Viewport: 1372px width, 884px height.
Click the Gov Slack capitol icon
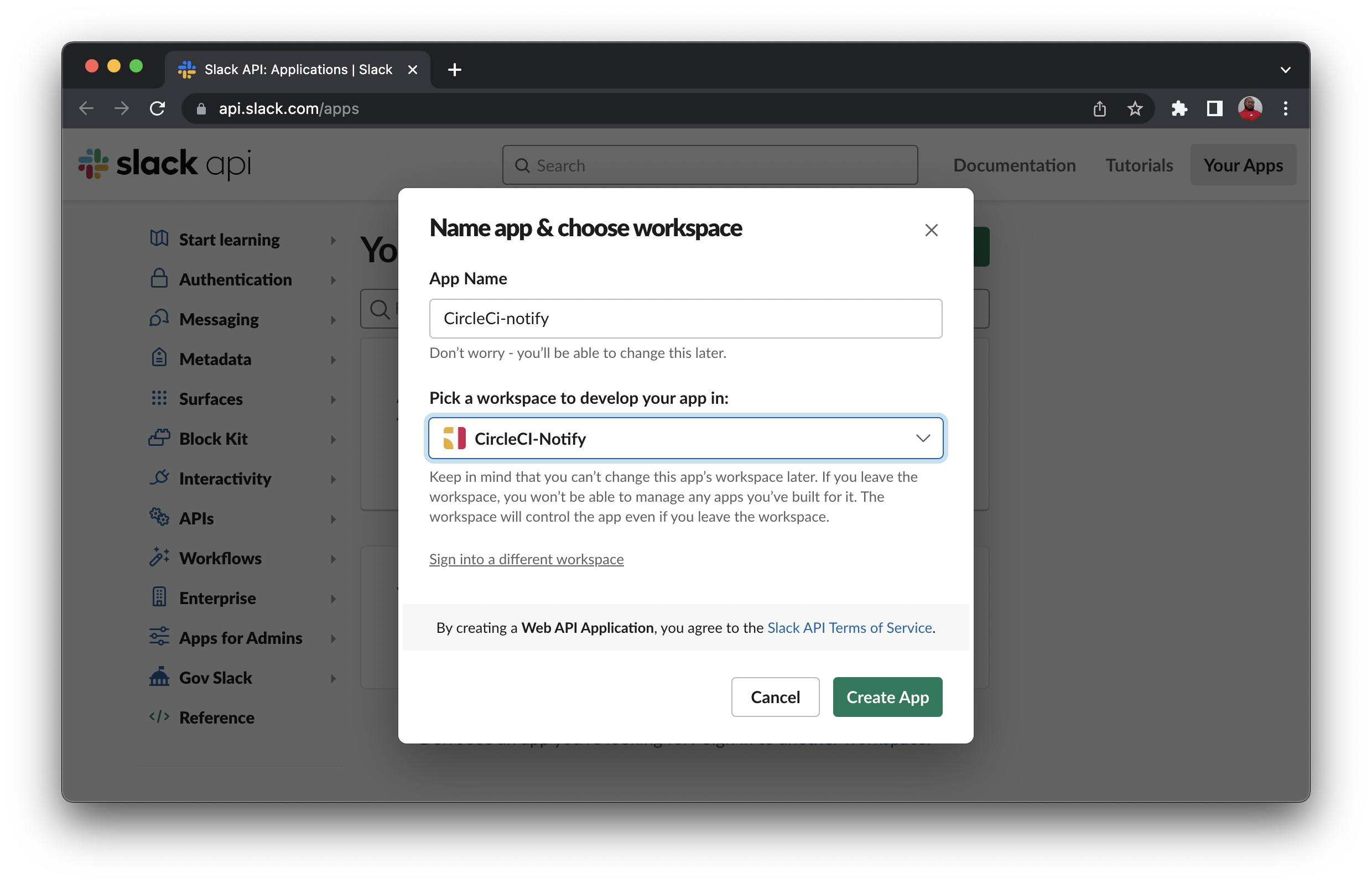point(159,677)
